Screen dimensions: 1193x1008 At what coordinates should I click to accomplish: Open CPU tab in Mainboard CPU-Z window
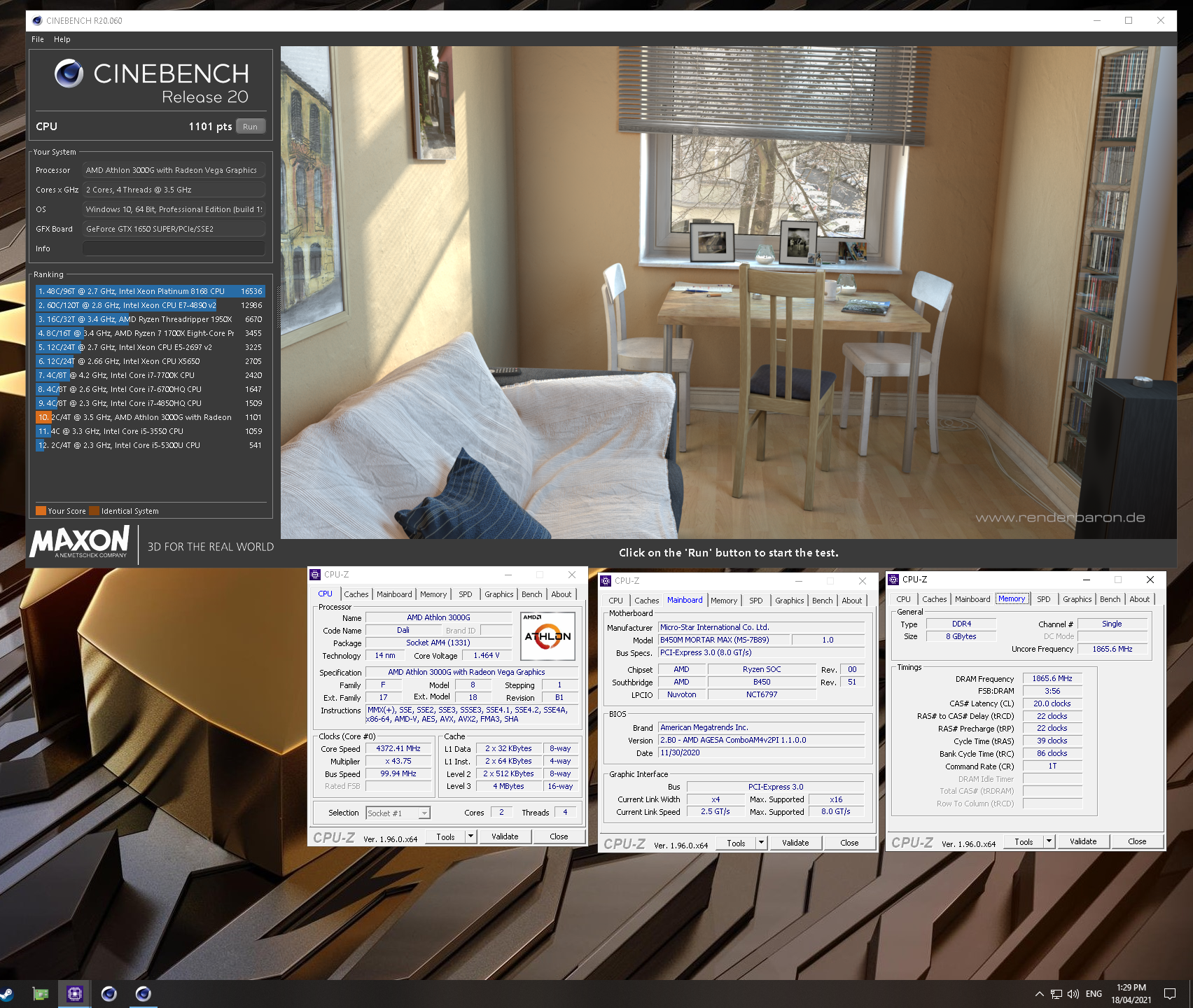[x=616, y=601]
